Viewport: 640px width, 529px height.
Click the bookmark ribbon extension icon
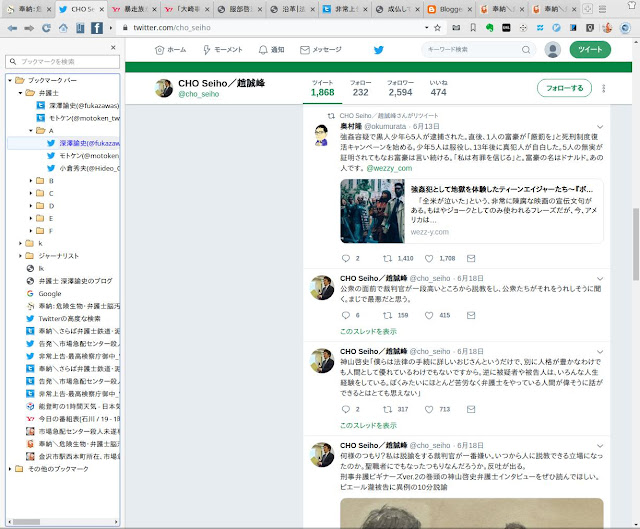473,28
